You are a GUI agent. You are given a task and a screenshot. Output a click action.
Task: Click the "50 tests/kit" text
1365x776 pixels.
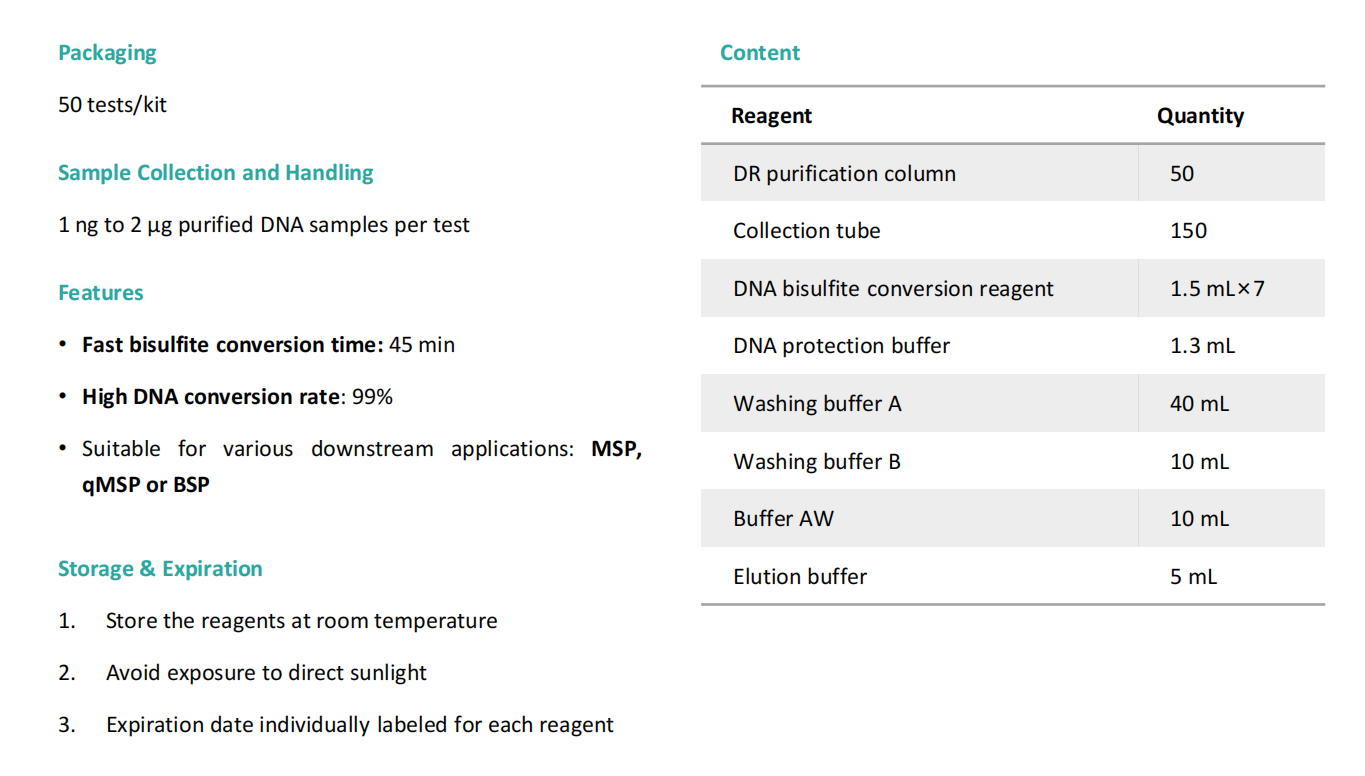pos(112,104)
